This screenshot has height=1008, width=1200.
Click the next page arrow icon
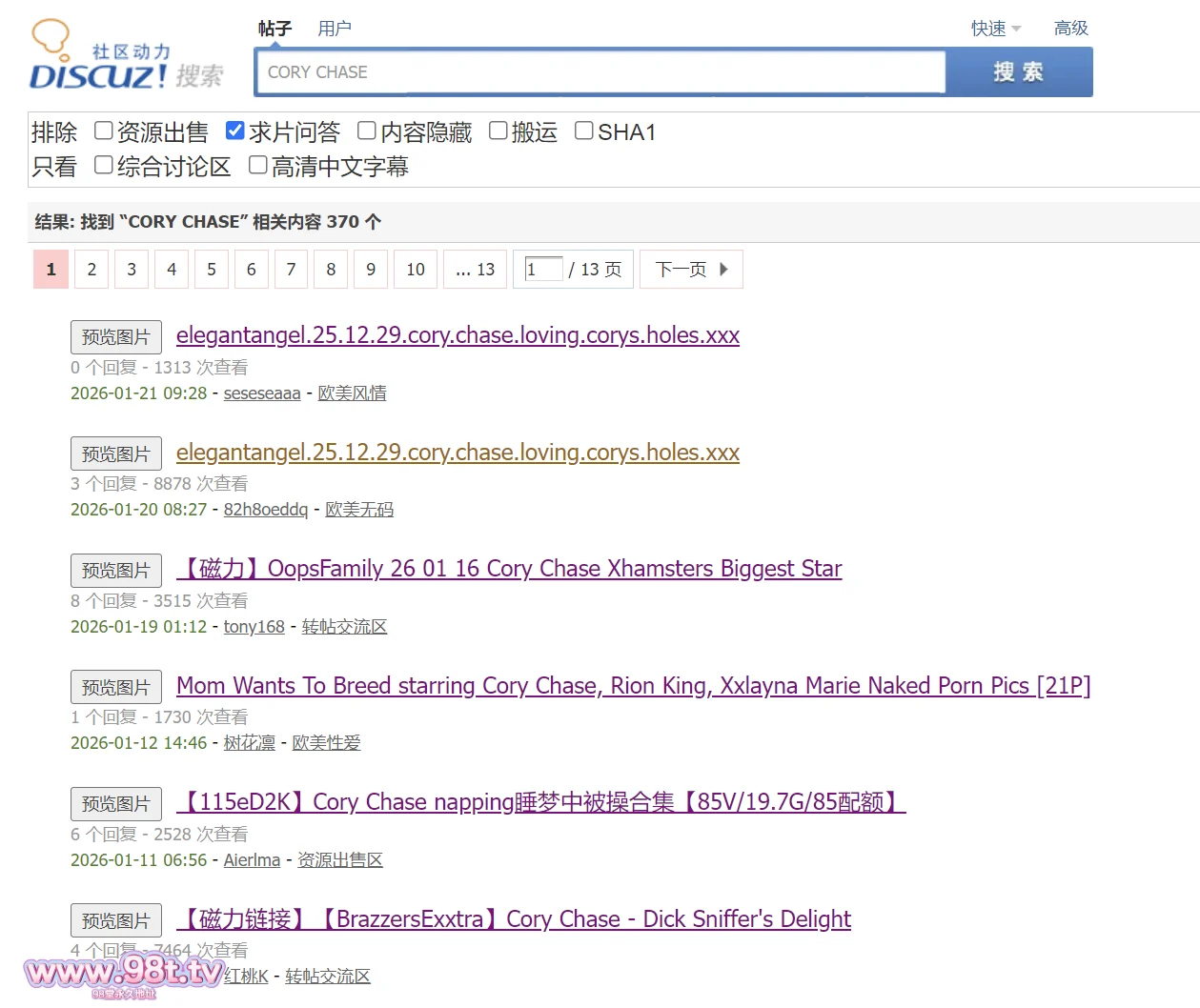pos(723,270)
